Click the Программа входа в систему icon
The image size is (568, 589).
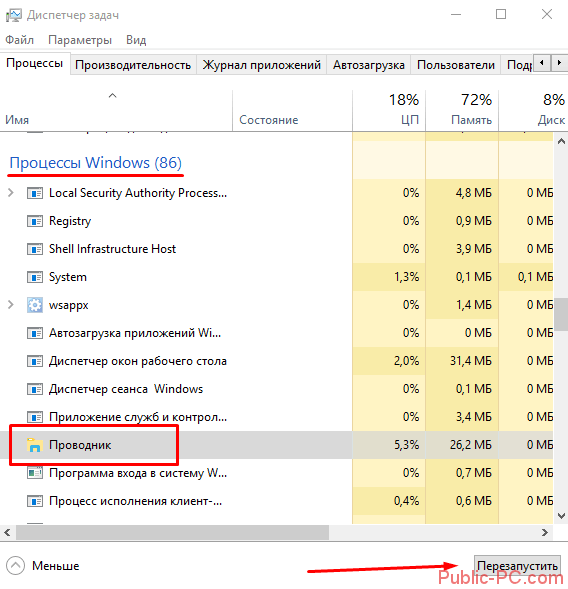[35, 473]
